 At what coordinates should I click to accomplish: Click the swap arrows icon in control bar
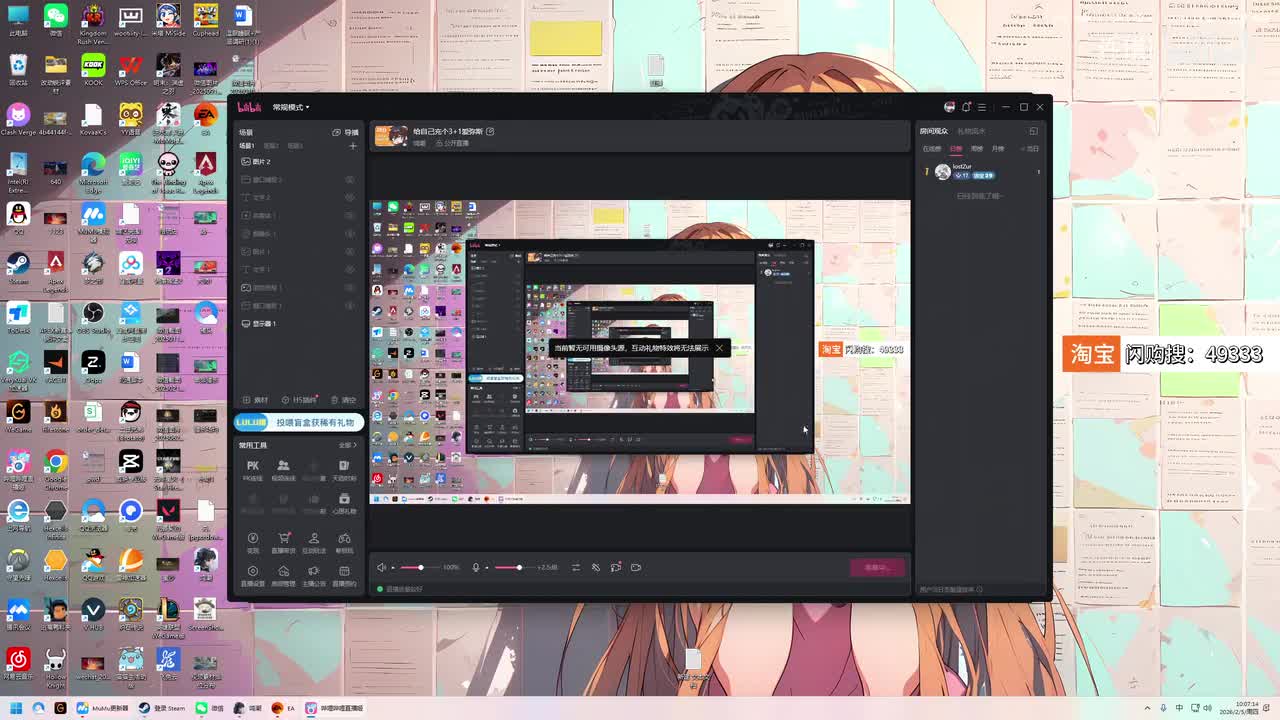tap(575, 567)
